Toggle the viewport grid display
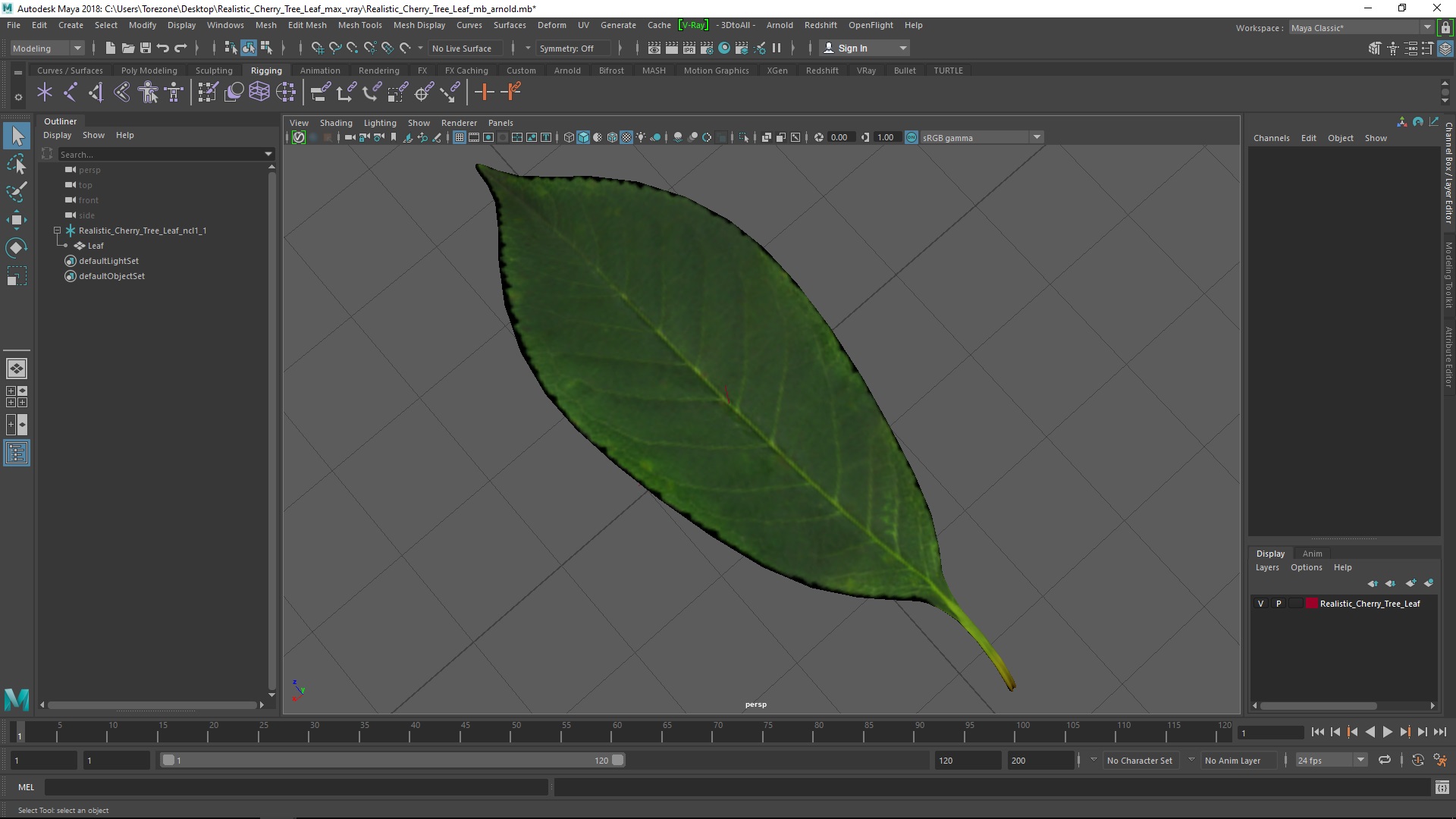Image resolution: width=1456 pixels, height=819 pixels. click(460, 137)
